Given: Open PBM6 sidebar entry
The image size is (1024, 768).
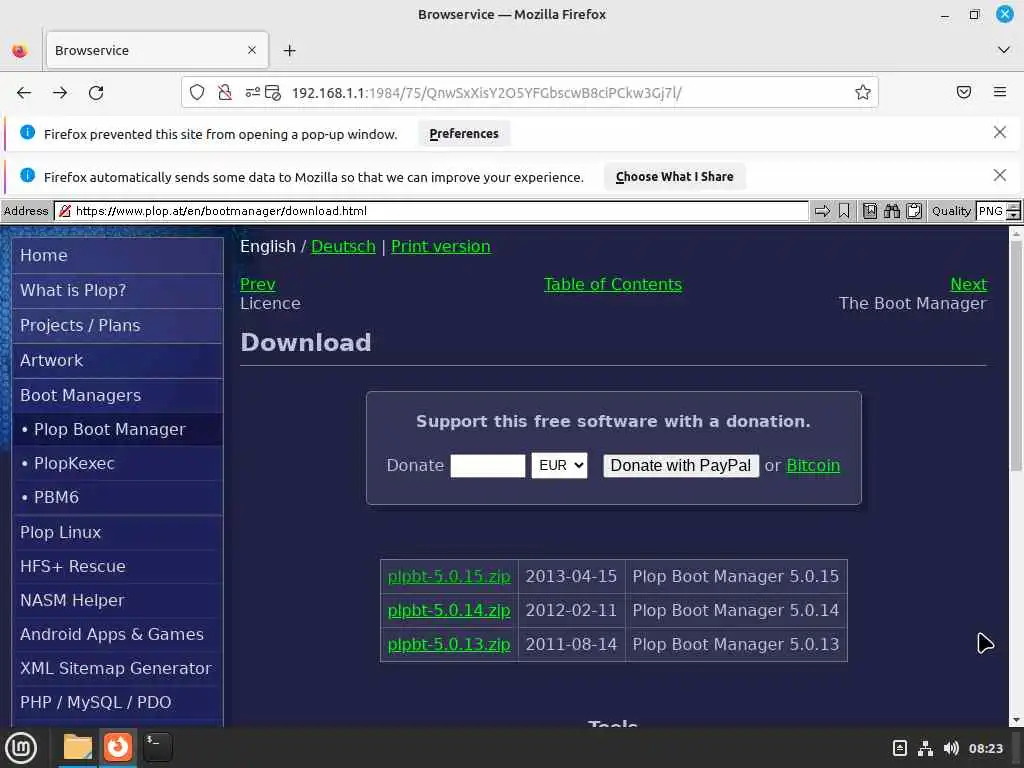Looking at the screenshot, I should tap(118, 498).
